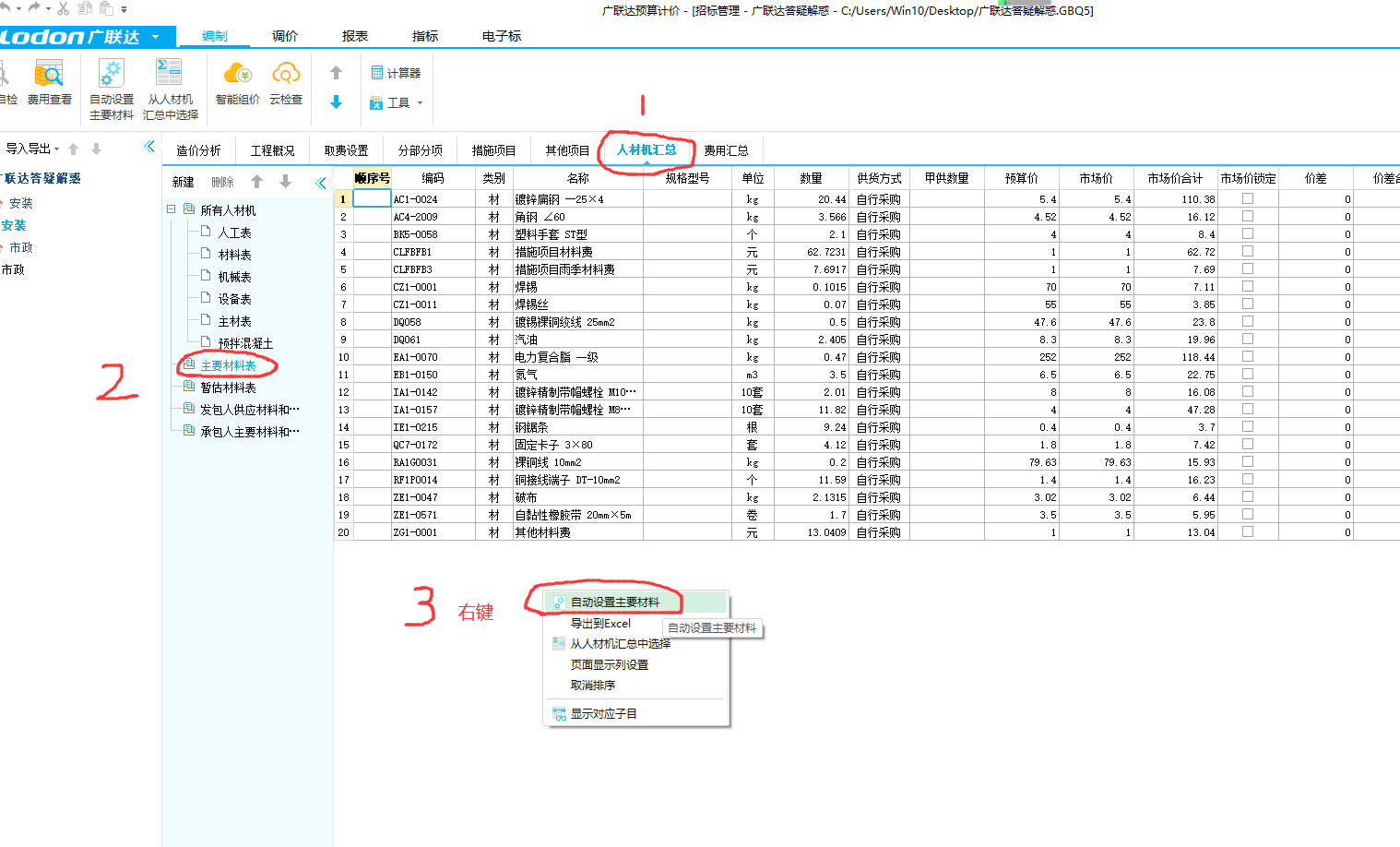The image size is (1400, 847).
Task: Click the 从人材机汇总中选择 toolbar icon
Action: point(170,74)
